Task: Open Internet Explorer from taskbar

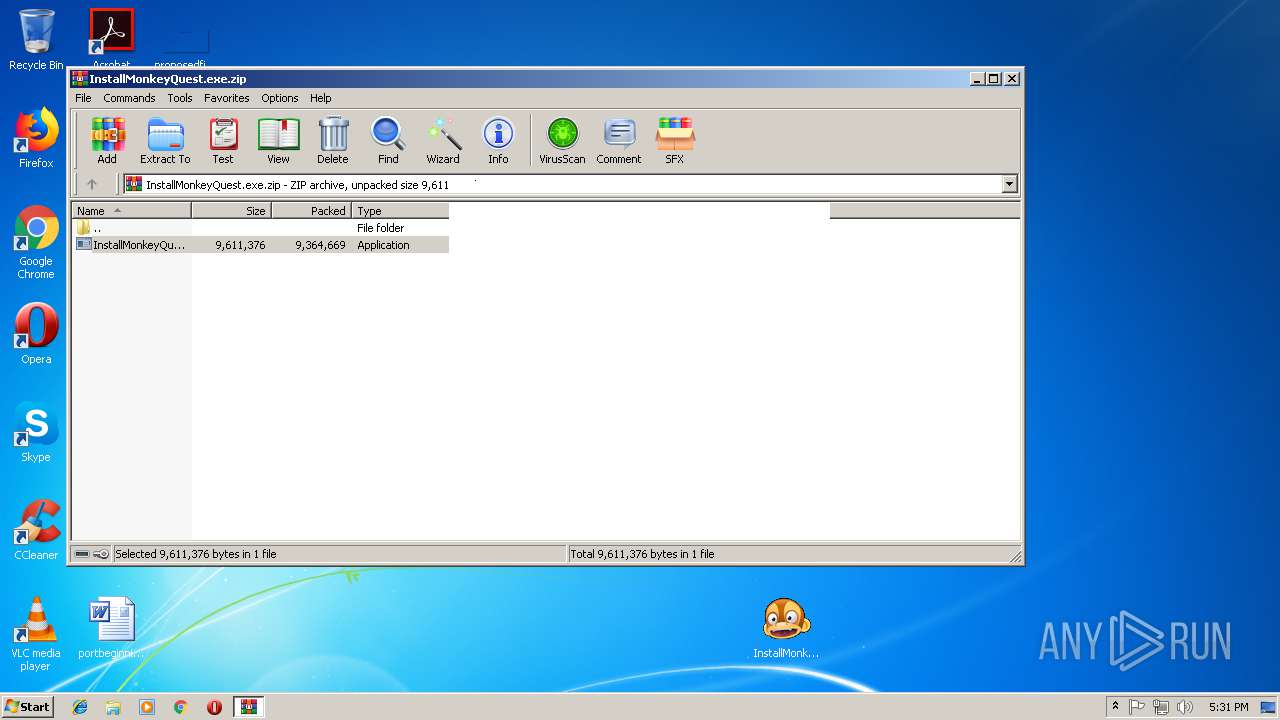Action: click(80, 707)
